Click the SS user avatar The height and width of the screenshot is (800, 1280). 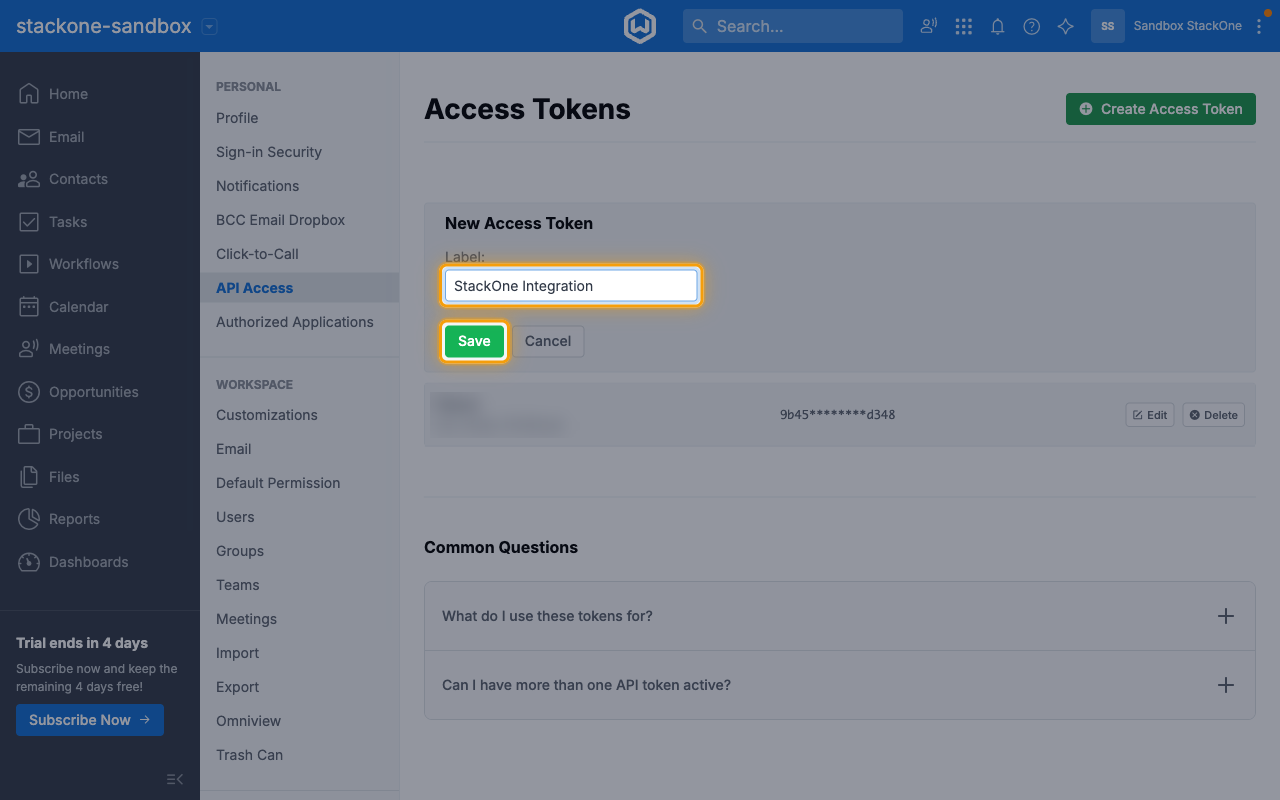coord(1108,26)
